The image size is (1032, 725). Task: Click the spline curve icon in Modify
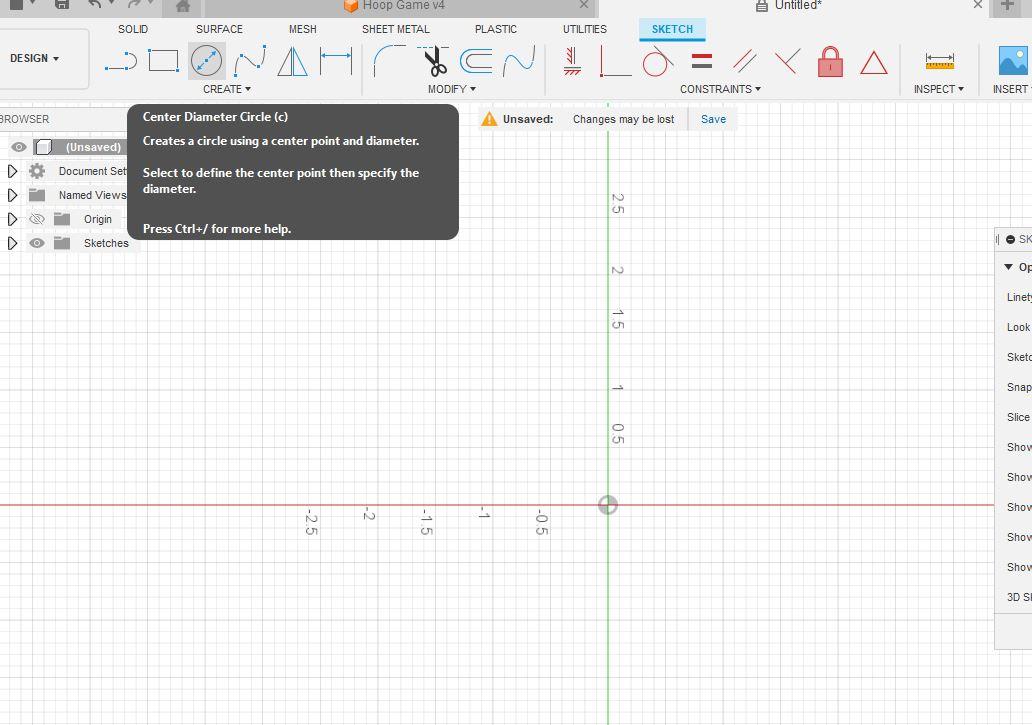click(519, 61)
